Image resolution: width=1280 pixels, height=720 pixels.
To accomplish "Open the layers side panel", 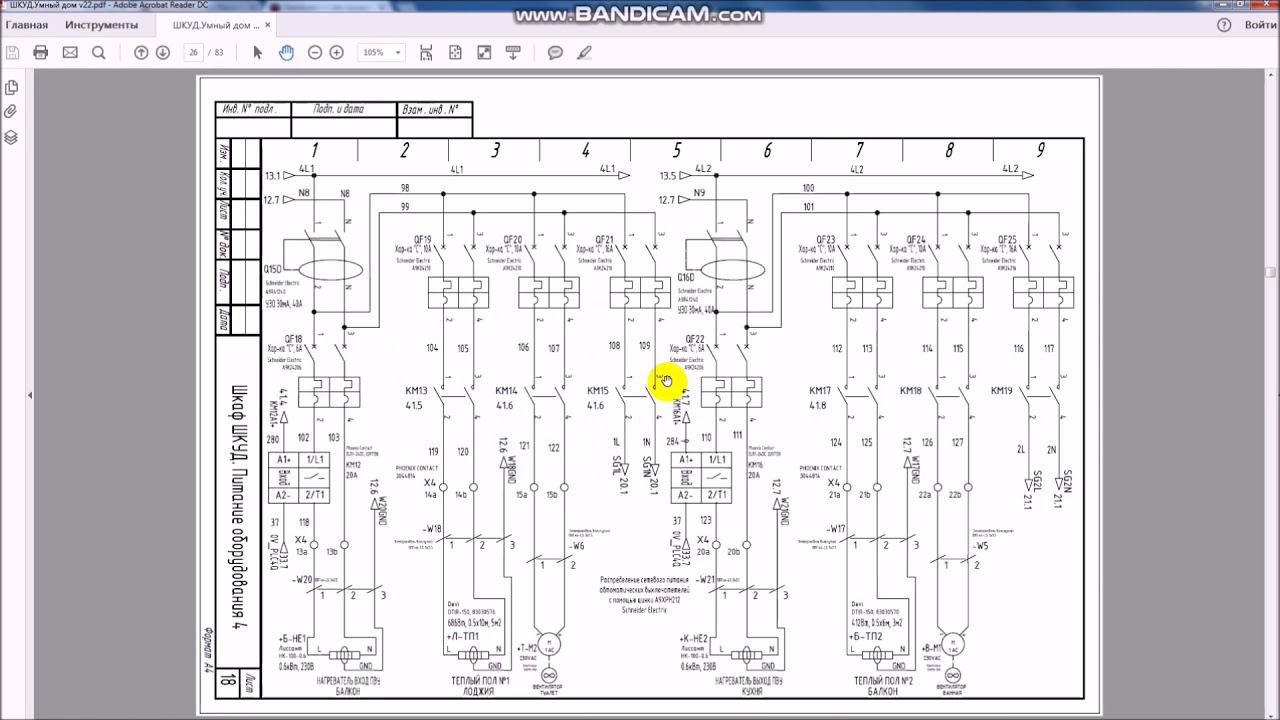I will click(11, 137).
